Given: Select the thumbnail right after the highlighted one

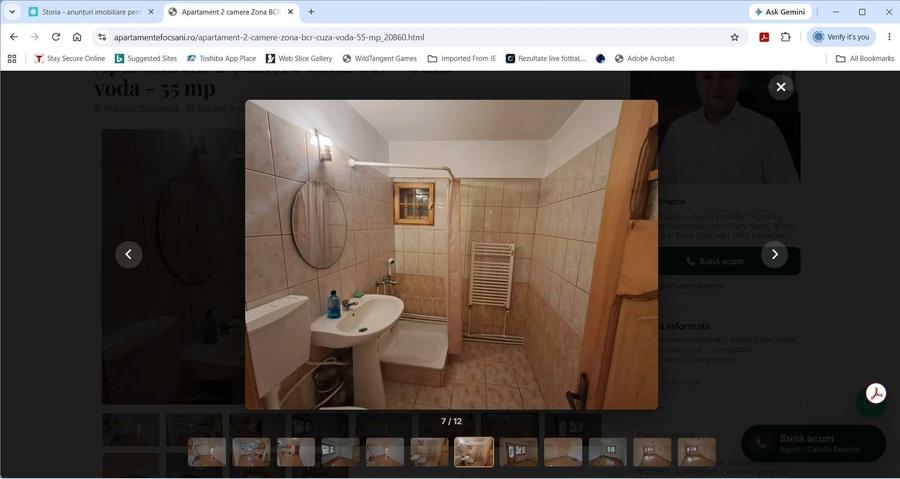Looking at the screenshot, I should [x=518, y=452].
